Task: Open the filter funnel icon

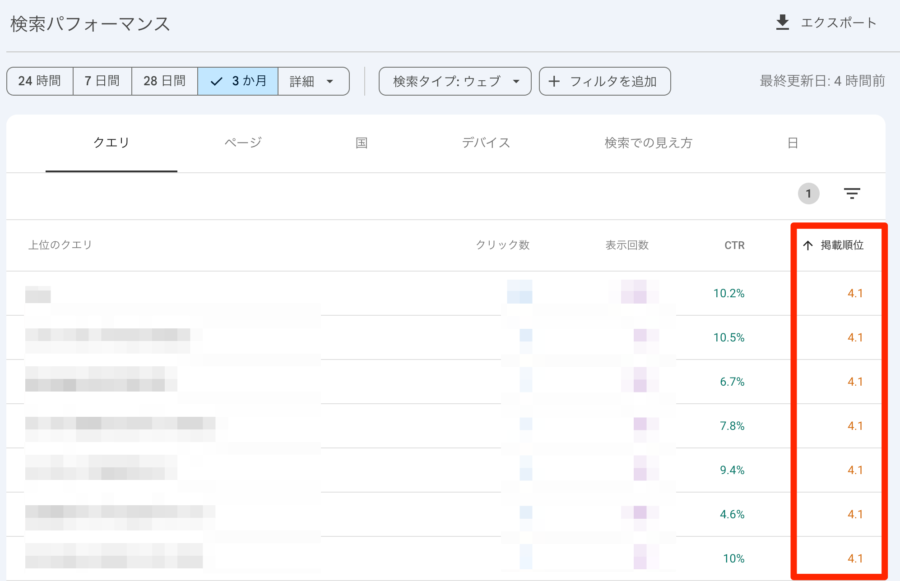Action: pyautogui.click(x=851, y=194)
